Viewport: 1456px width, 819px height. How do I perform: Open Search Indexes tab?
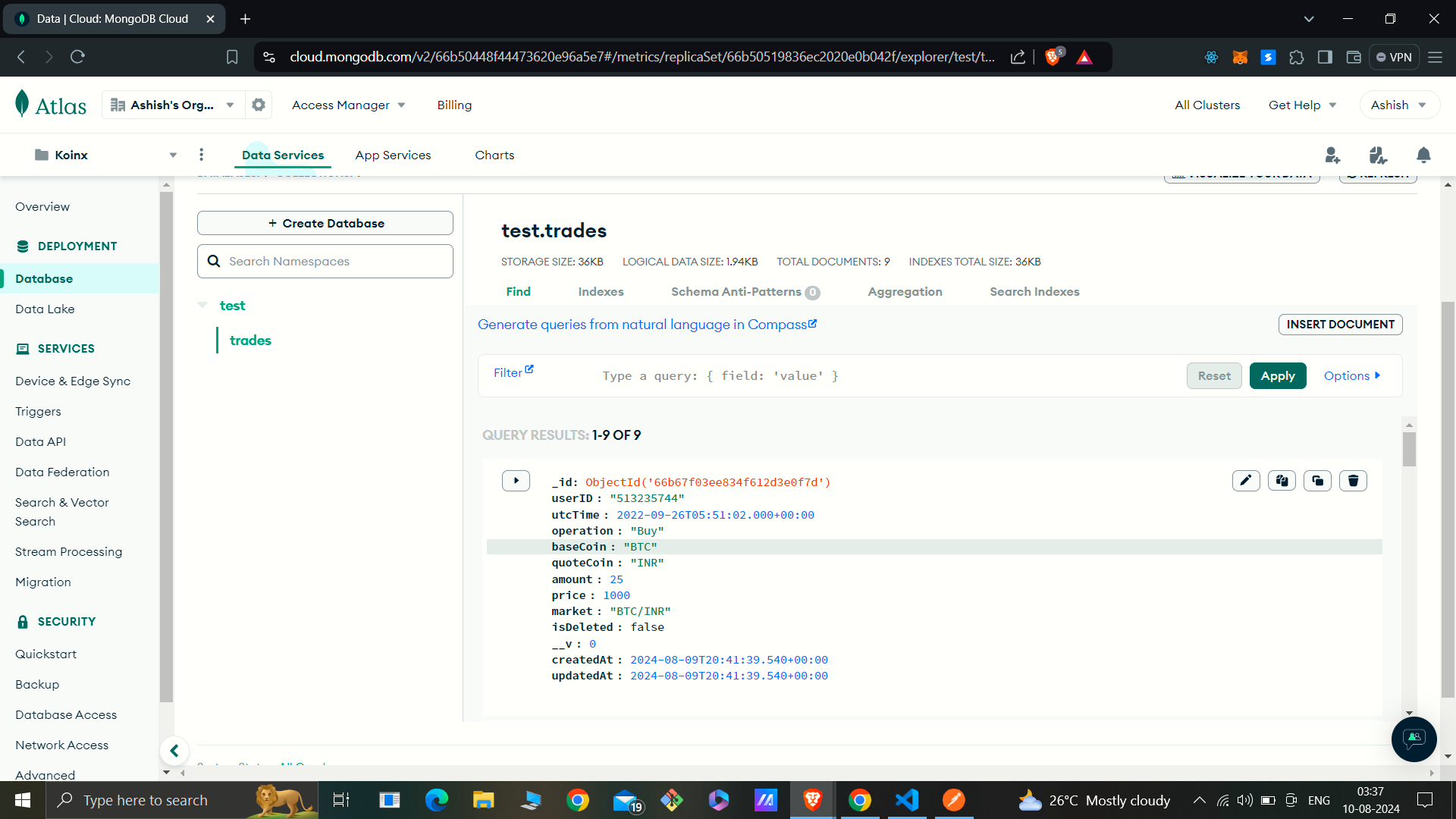(x=1034, y=291)
